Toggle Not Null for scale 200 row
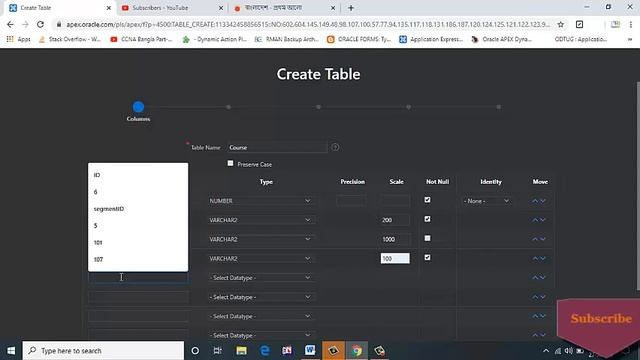Screen dimensions: 640x360 427,219
